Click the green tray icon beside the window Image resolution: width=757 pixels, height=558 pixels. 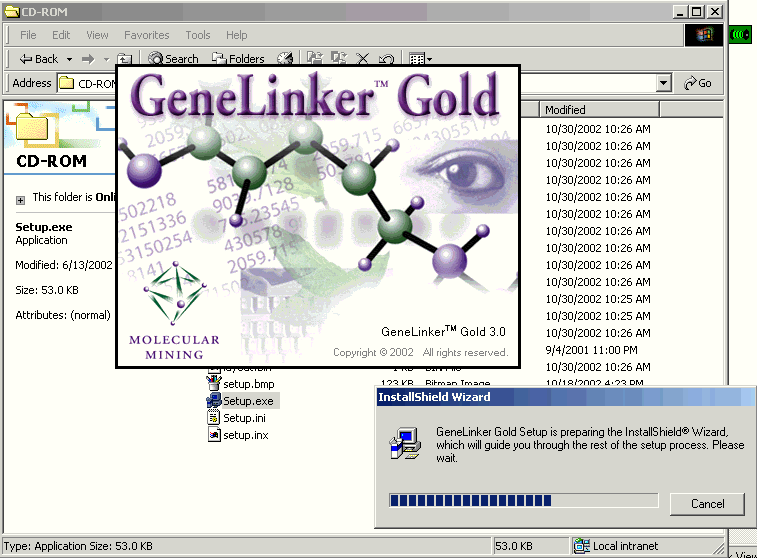point(740,35)
